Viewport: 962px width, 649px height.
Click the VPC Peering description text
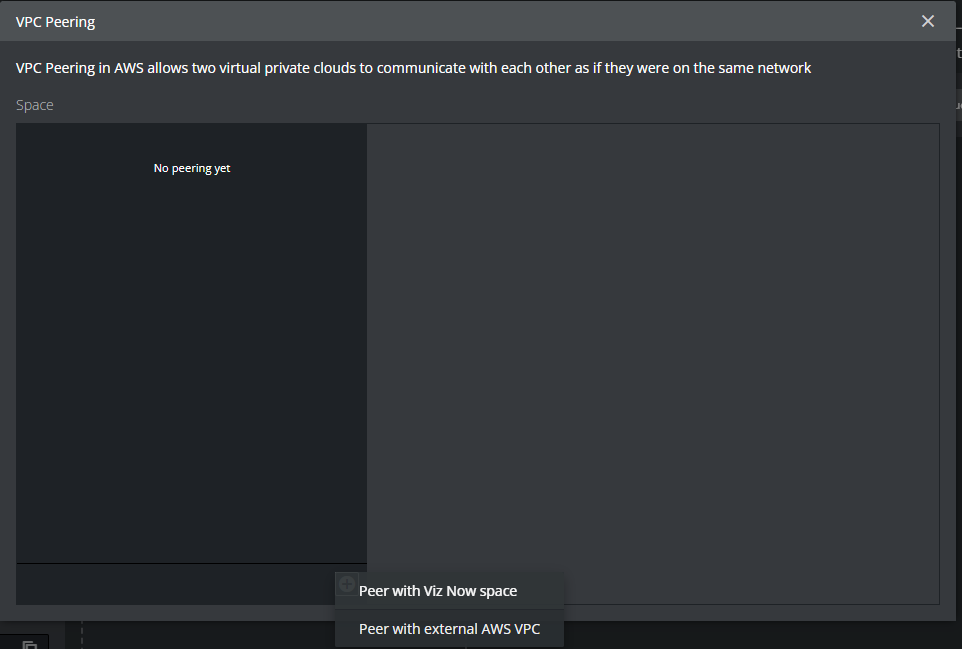(413, 68)
